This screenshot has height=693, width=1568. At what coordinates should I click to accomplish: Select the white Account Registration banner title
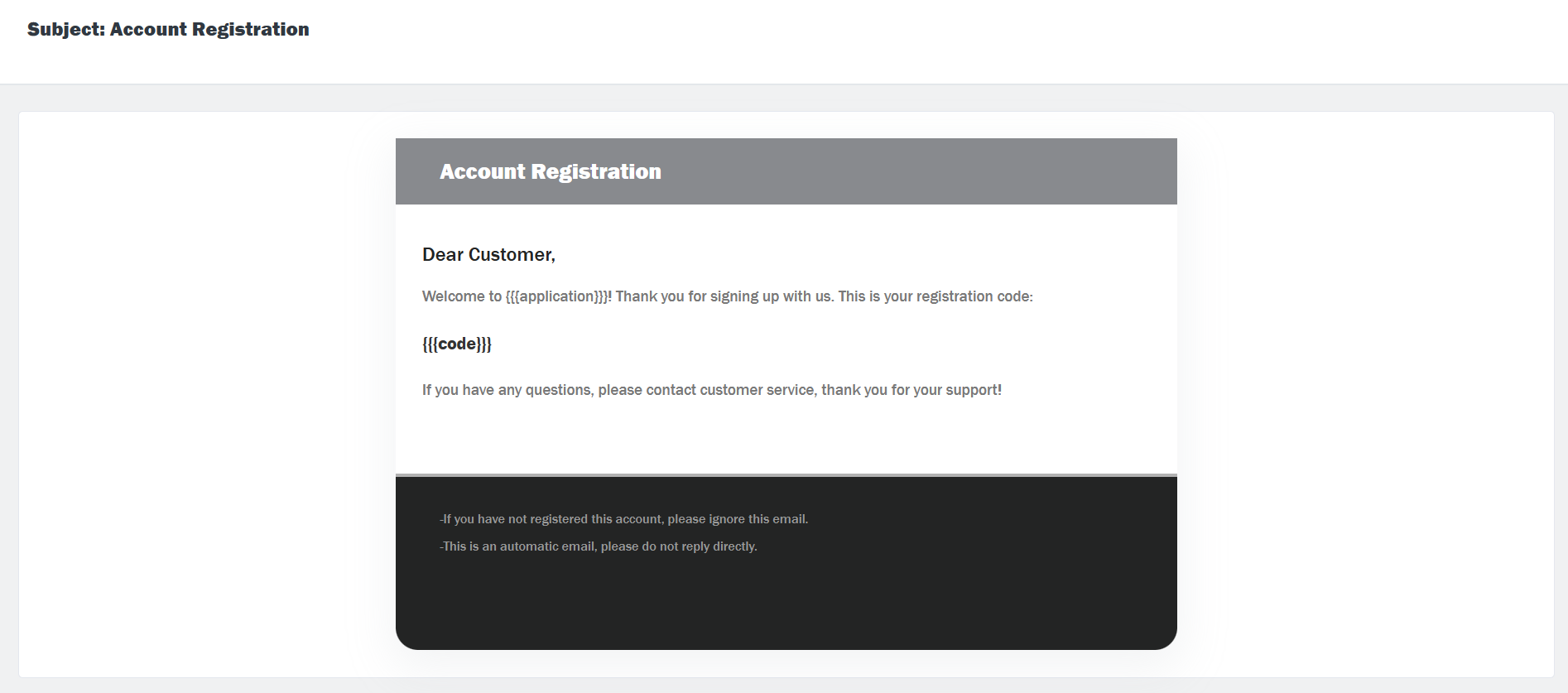coord(550,171)
